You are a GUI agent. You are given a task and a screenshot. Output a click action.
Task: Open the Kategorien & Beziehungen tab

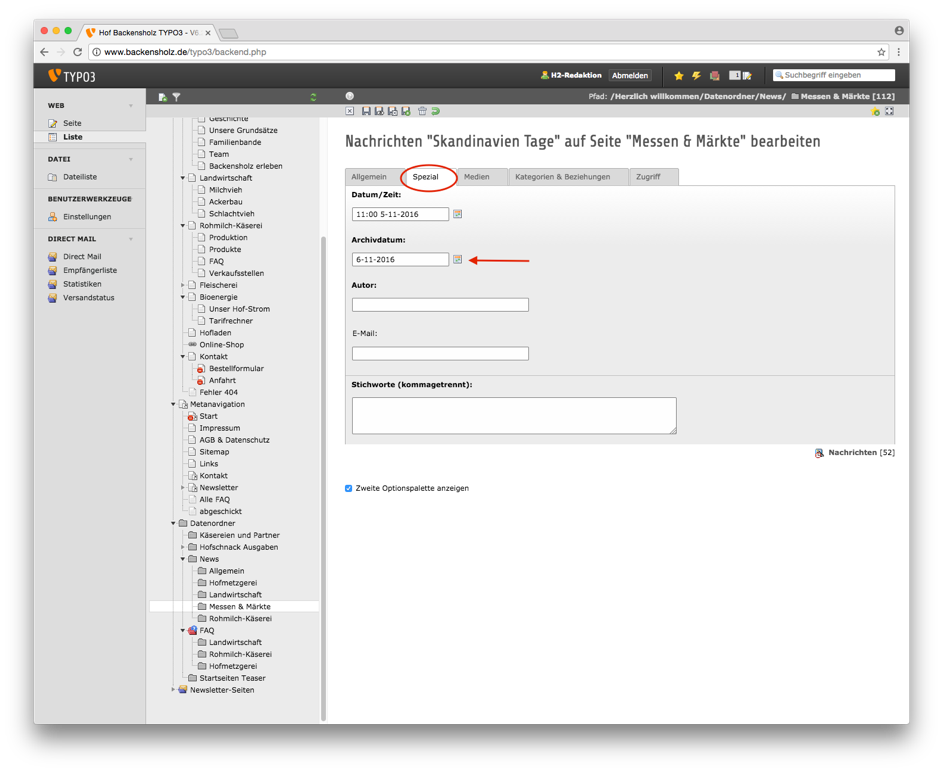point(562,177)
